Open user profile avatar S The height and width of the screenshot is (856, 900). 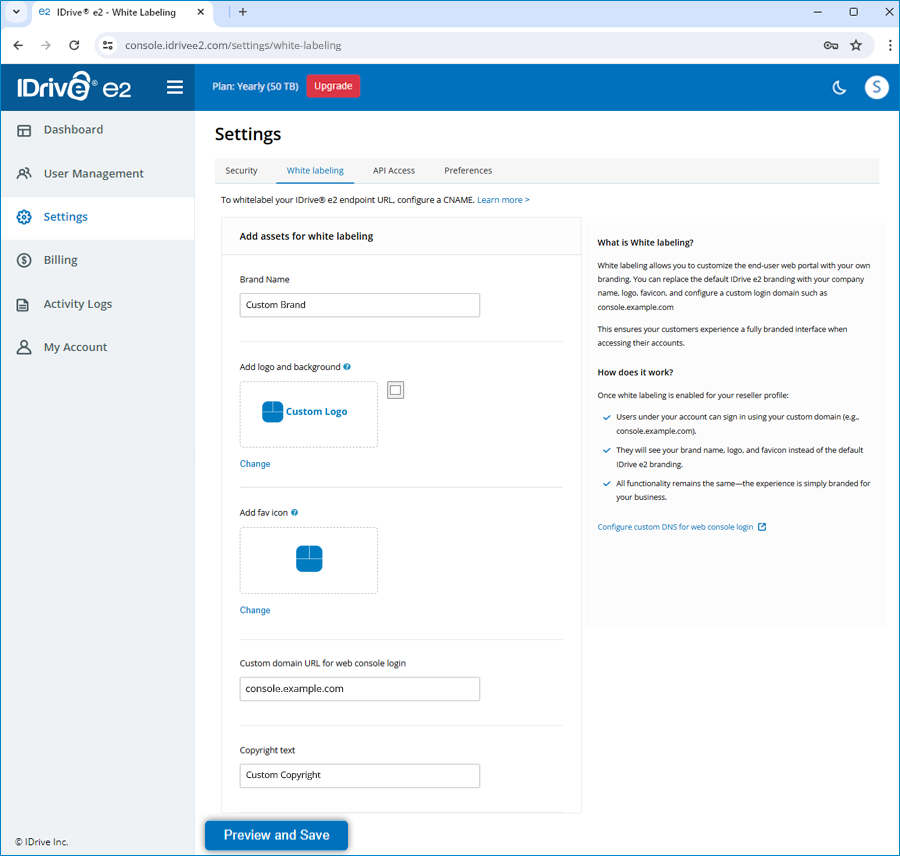point(876,87)
